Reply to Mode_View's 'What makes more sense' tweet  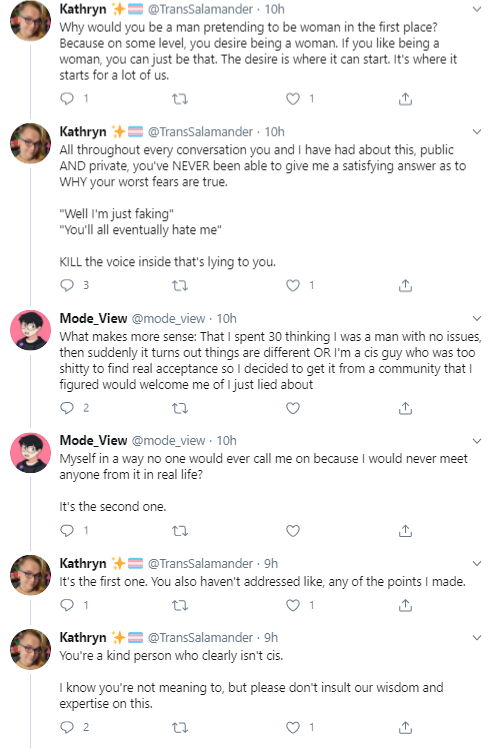tap(67, 408)
